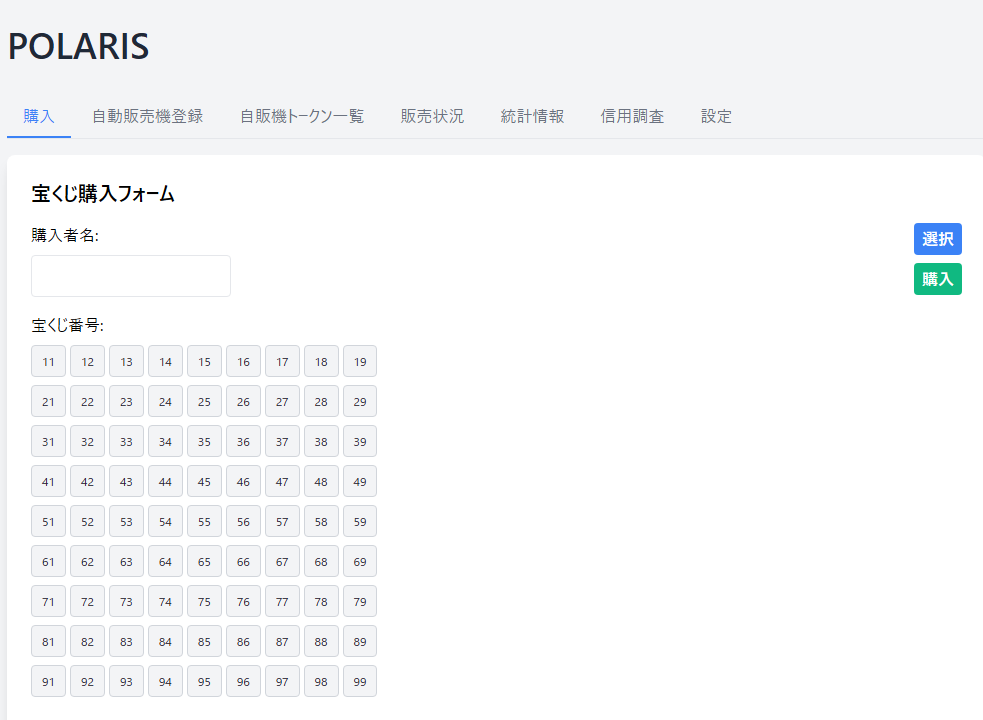Viewport: 983px width, 720px height.
Task: Focus the 購入者名 input field
Action: pos(131,276)
